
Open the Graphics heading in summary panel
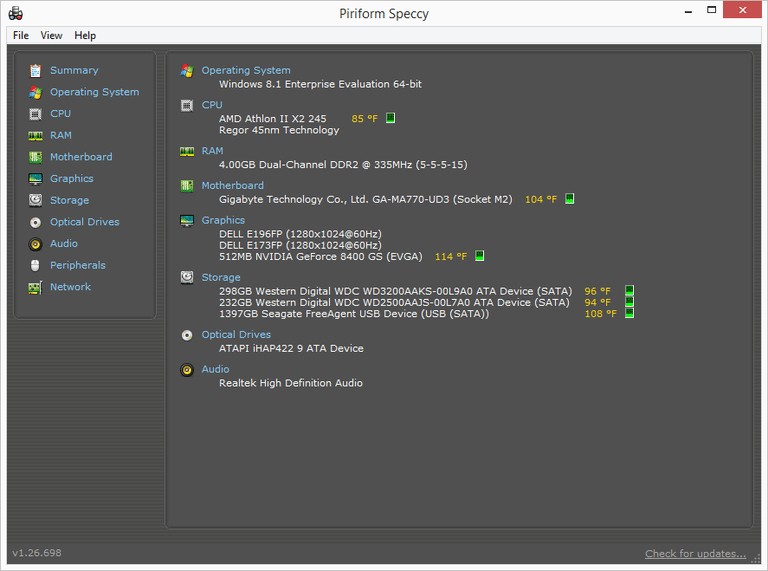[223, 220]
